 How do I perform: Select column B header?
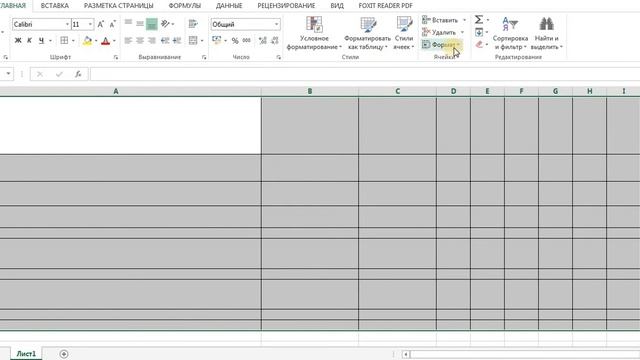click(x=310, y=91)
